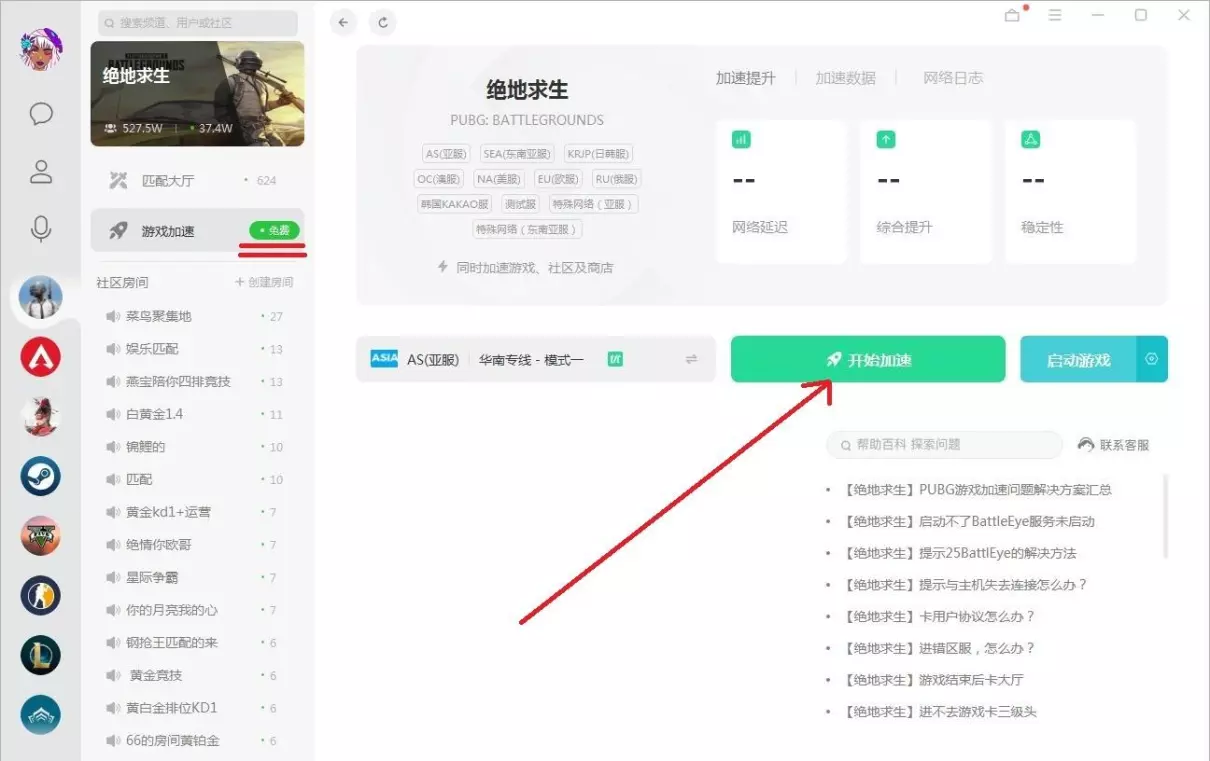Screen dimensions: 1210x761
Task: Select the SEA(东南亚服) server tag
Action: 517,154
